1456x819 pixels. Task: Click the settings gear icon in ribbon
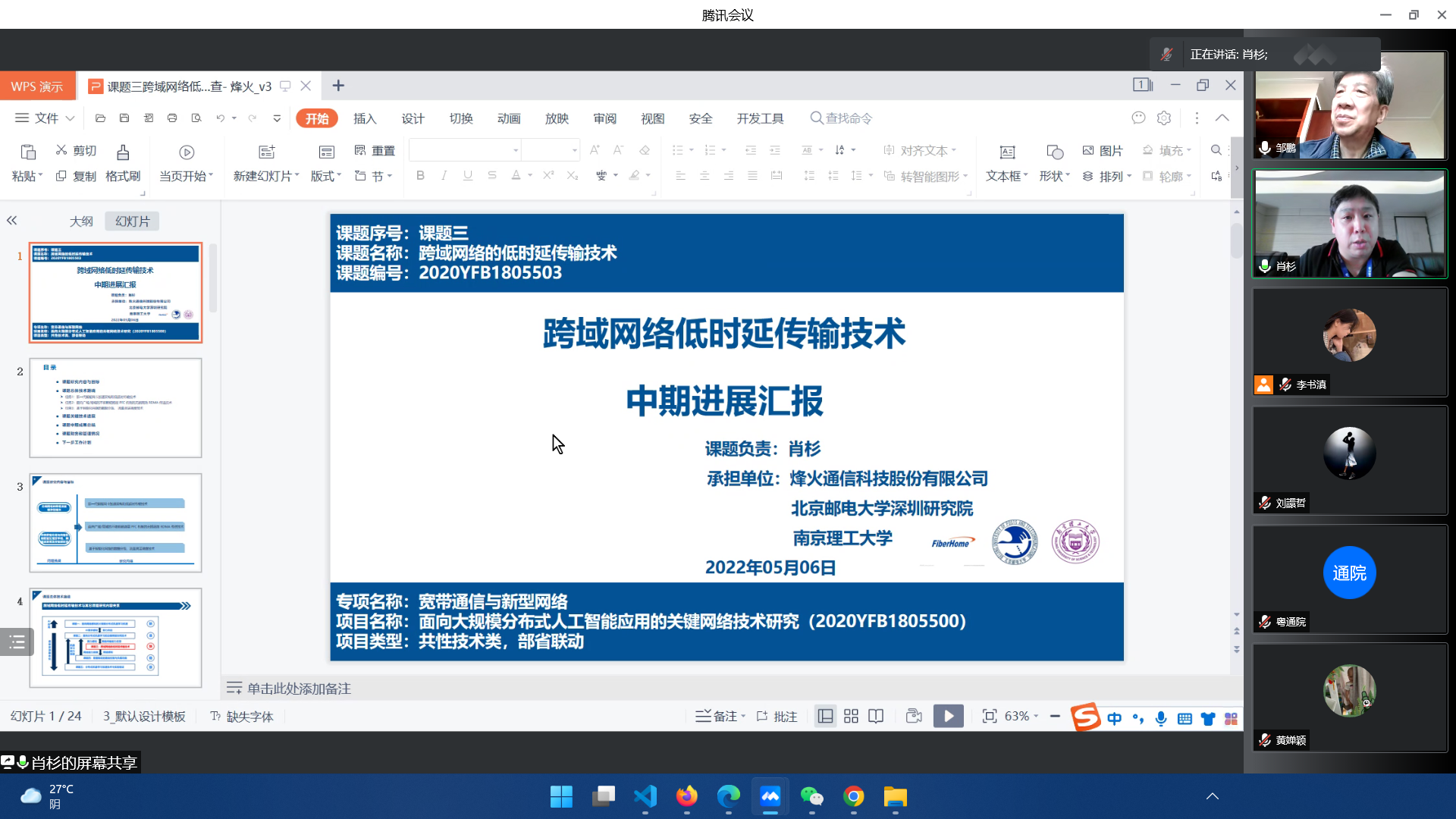pyautogui.click(x=1164, y=118)
